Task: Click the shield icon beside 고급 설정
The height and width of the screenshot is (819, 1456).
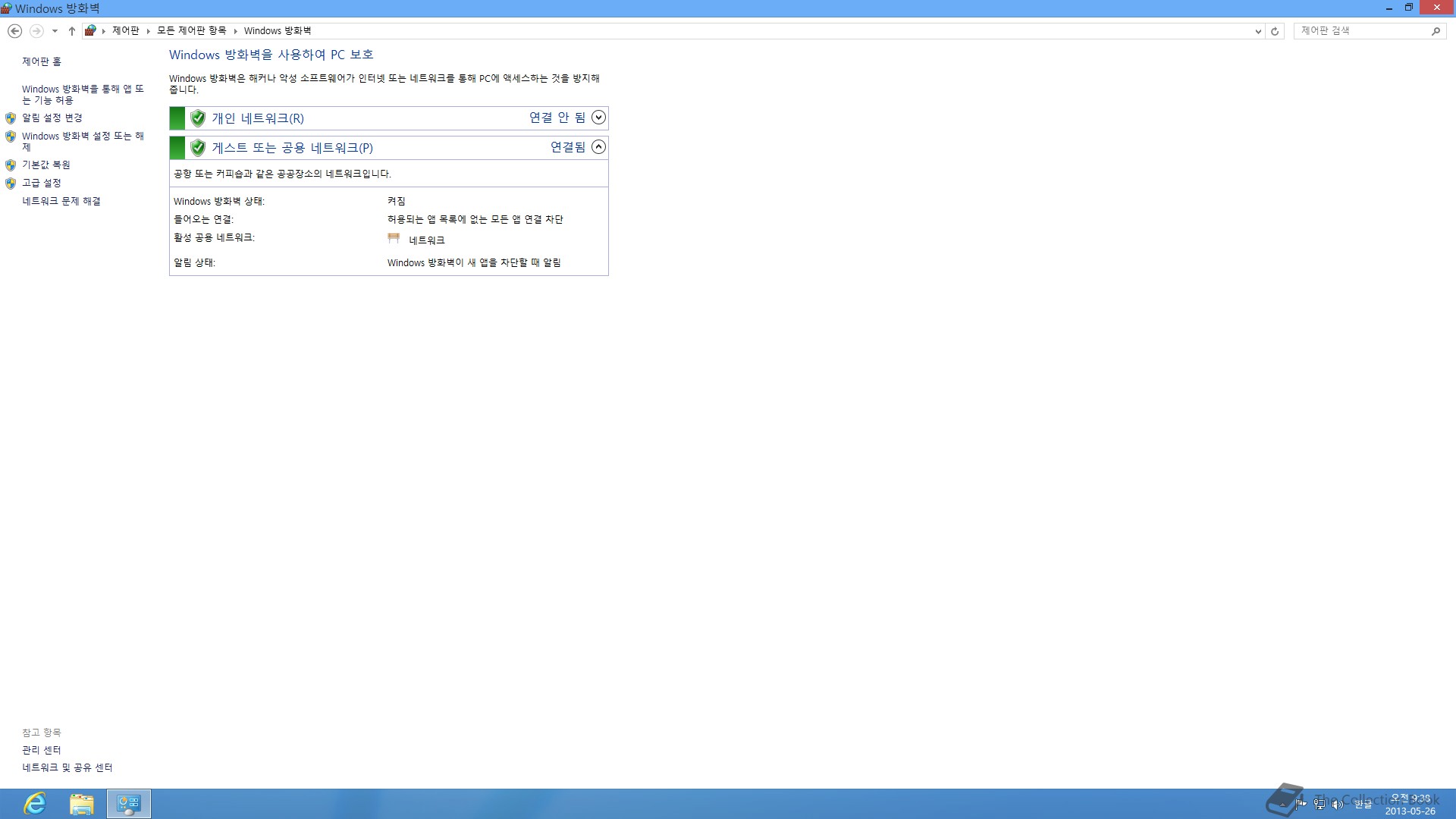Action: point(11,183)
